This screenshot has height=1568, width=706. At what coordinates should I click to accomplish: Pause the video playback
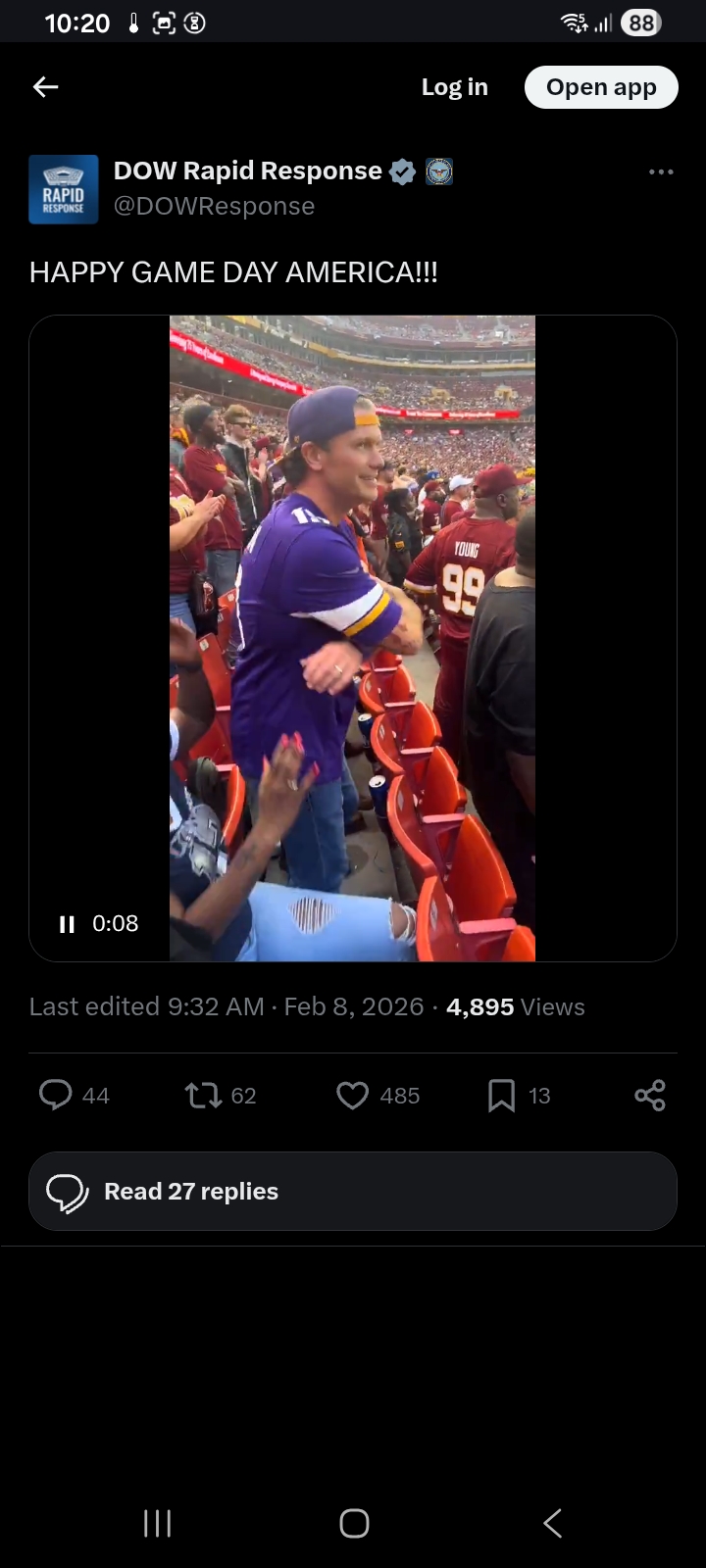pos(67,924)
